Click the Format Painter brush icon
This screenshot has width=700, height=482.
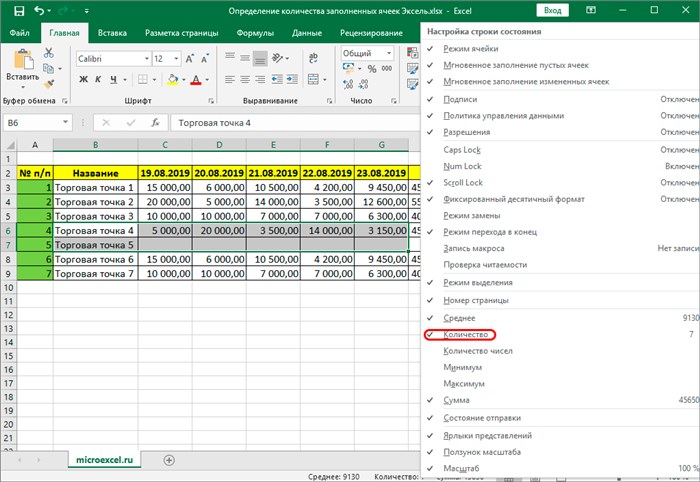click(49, 83)
